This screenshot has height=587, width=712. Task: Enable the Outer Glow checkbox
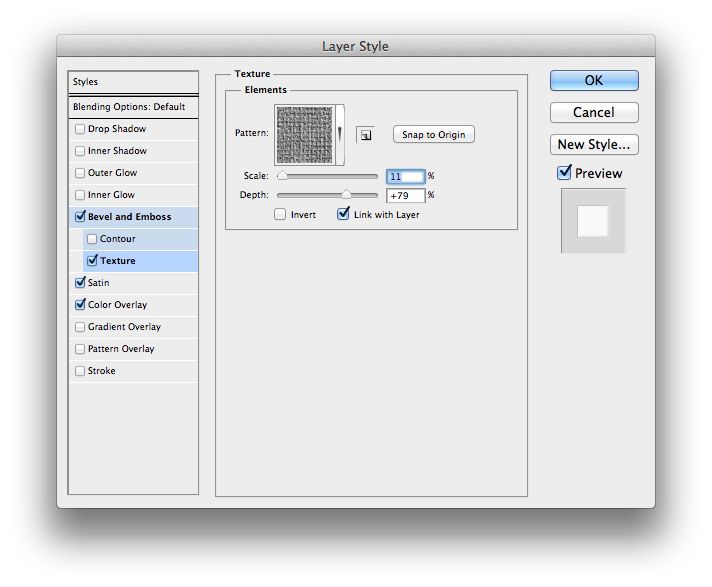pyautogui.click(x=80, y=173)
